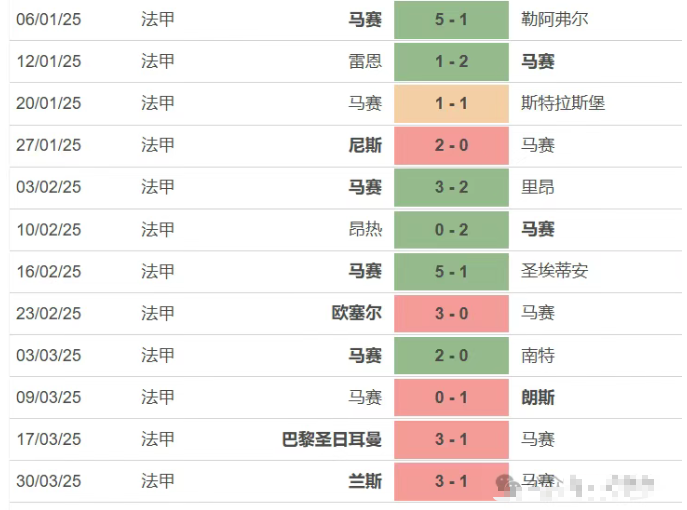Click the 斯特拉斯堡 team name
Screen dimensions: 687x510
tap(563, 103)
